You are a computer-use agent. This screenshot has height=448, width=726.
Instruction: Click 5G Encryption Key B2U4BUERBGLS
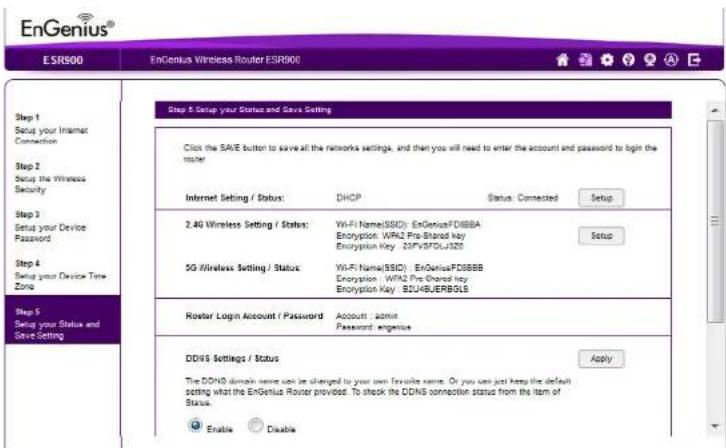click(x=402, y=289)
